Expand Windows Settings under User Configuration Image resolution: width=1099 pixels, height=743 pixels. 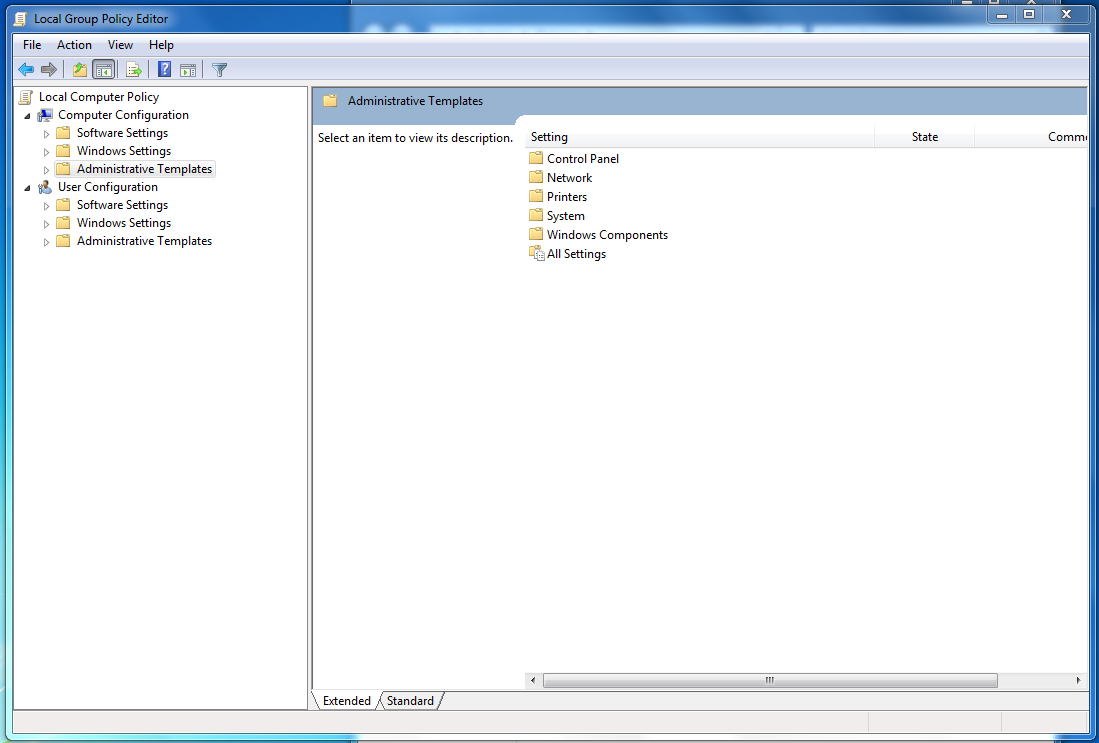(x=46, y=224)
